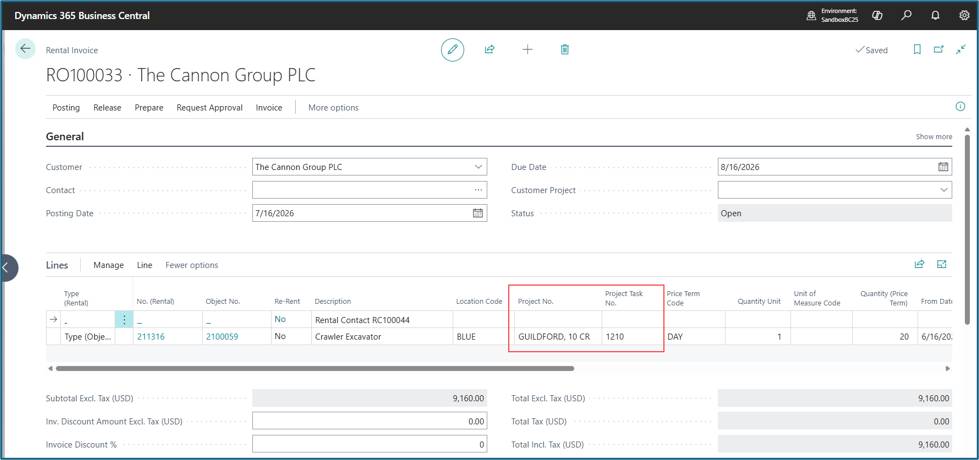Click the edit pencil icon

(x=452, y=49)
